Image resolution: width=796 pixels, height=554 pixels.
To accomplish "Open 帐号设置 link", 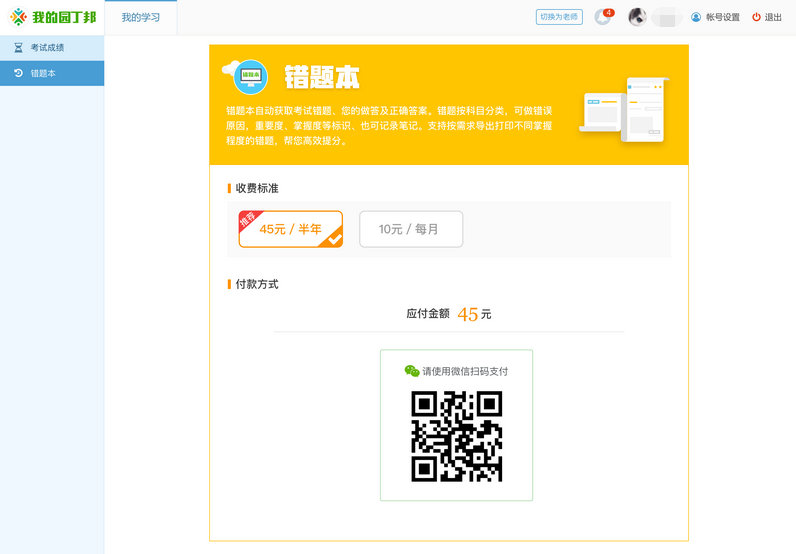I will pyautogui.click(x=722, y=17).
